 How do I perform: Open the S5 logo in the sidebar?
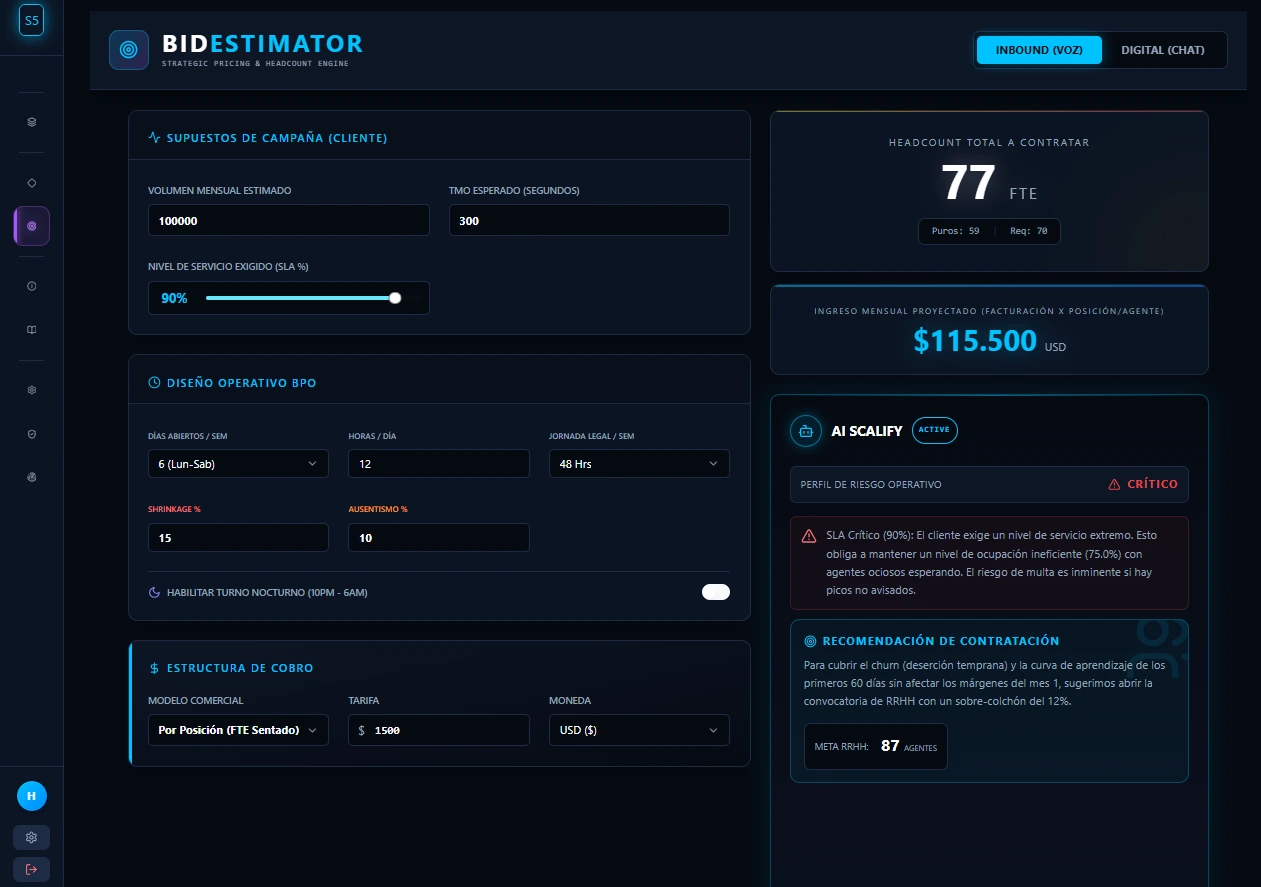pyautogui.click(x=31, y=20)
